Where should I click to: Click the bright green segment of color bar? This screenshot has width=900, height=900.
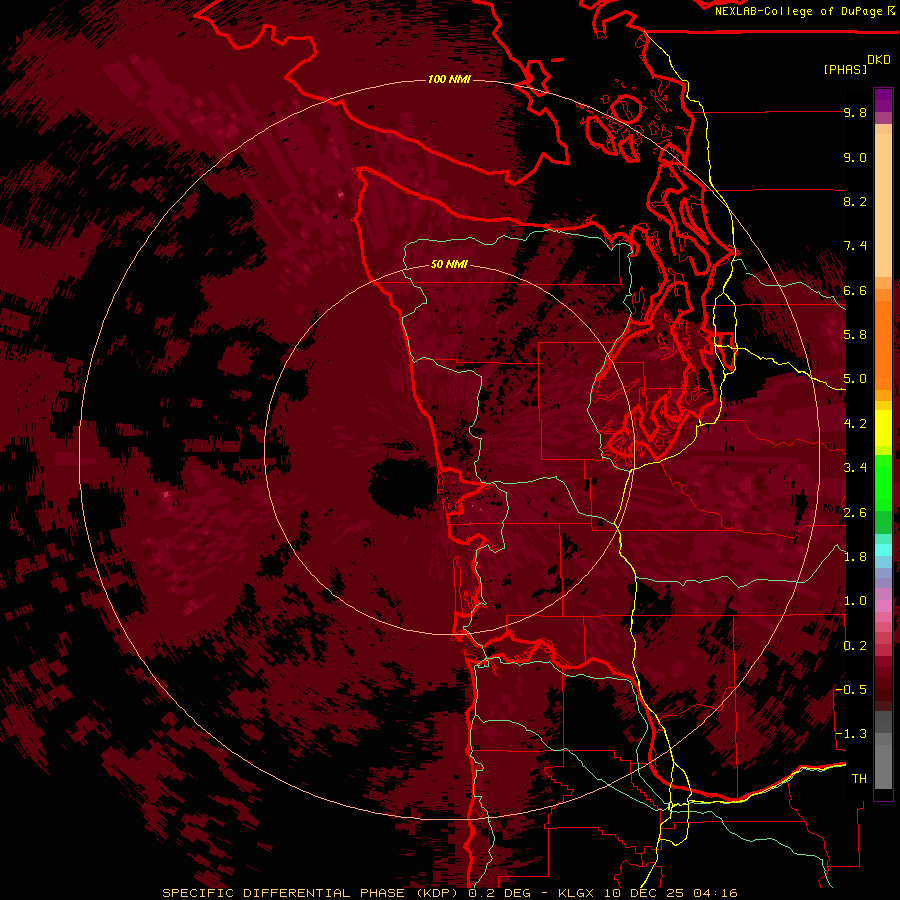pos(883,482)
